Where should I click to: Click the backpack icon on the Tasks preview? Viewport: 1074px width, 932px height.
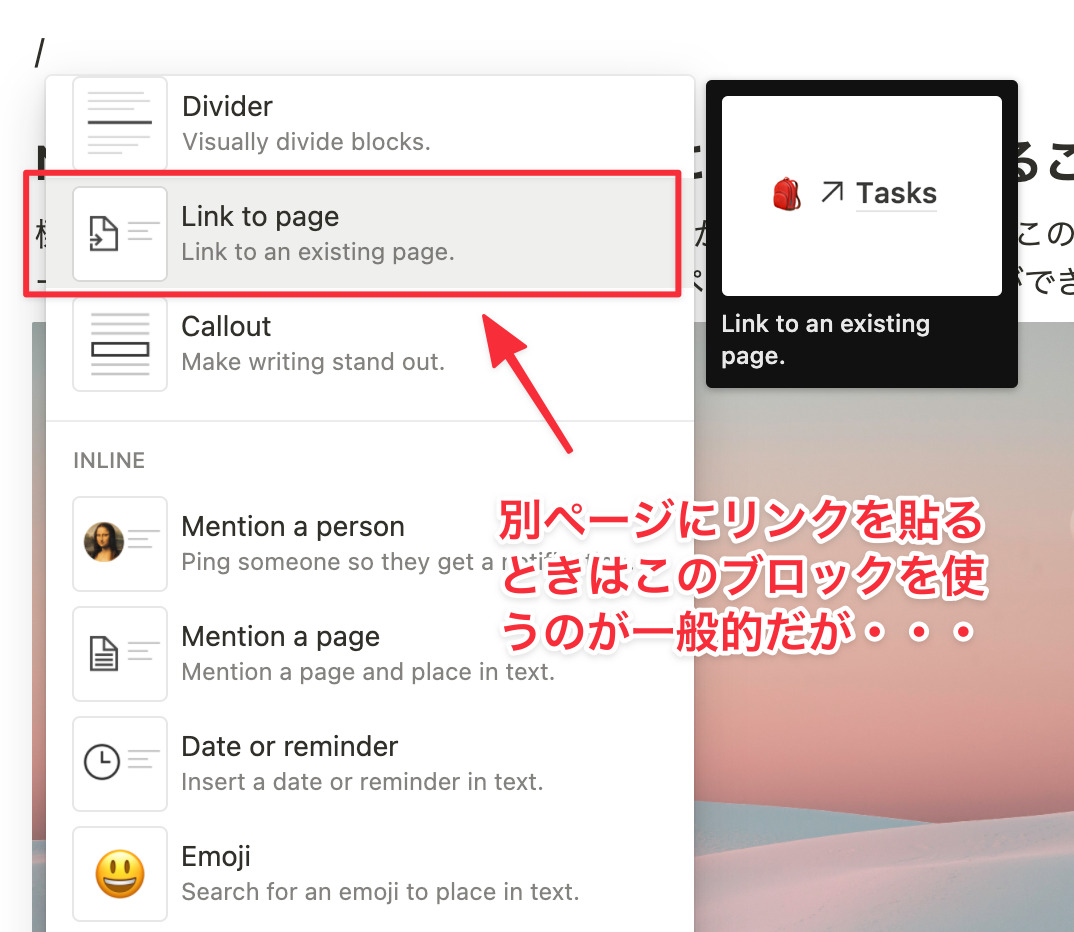787,194
